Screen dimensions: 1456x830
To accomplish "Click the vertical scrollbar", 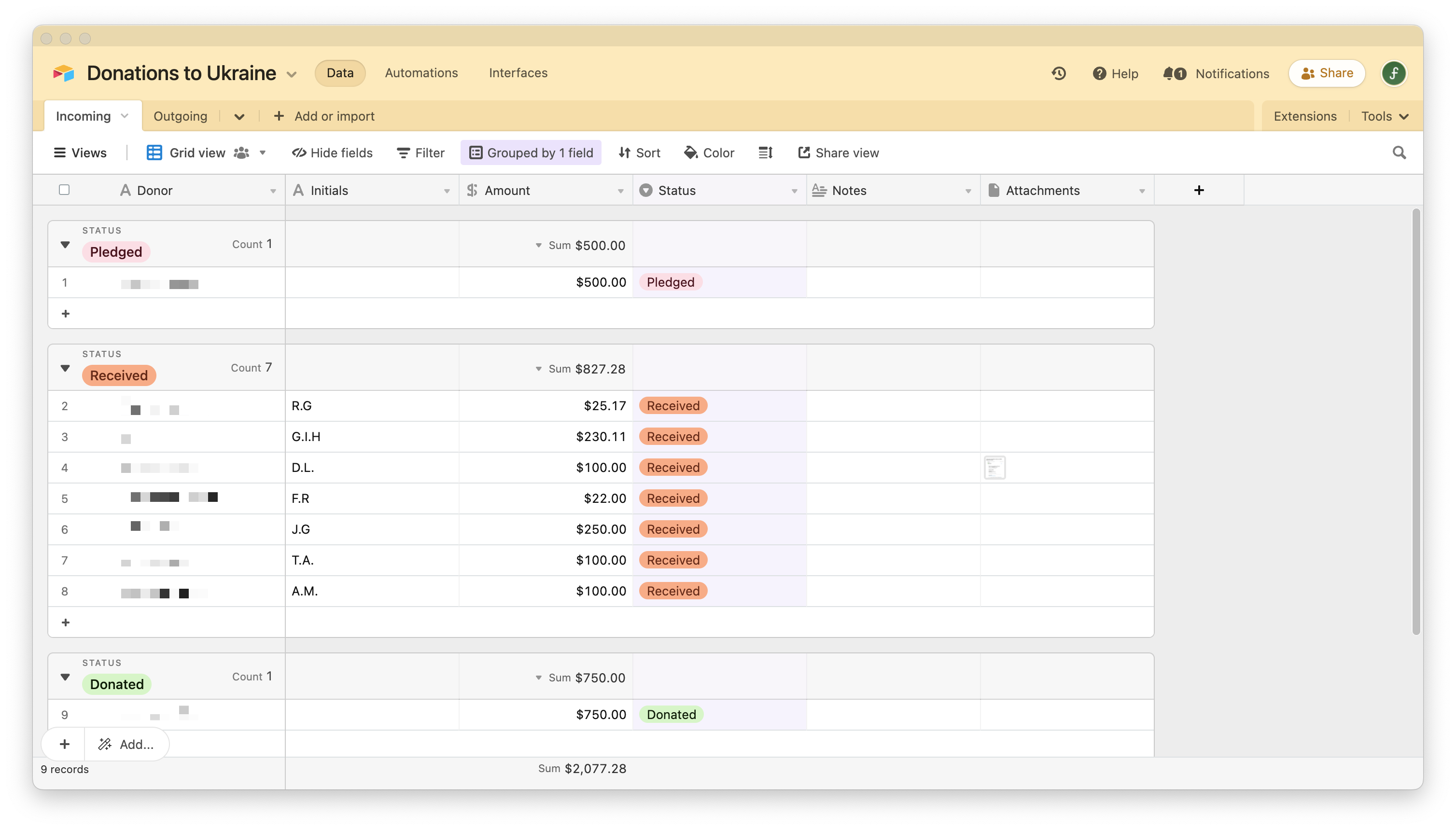I will click(1415, 422).
